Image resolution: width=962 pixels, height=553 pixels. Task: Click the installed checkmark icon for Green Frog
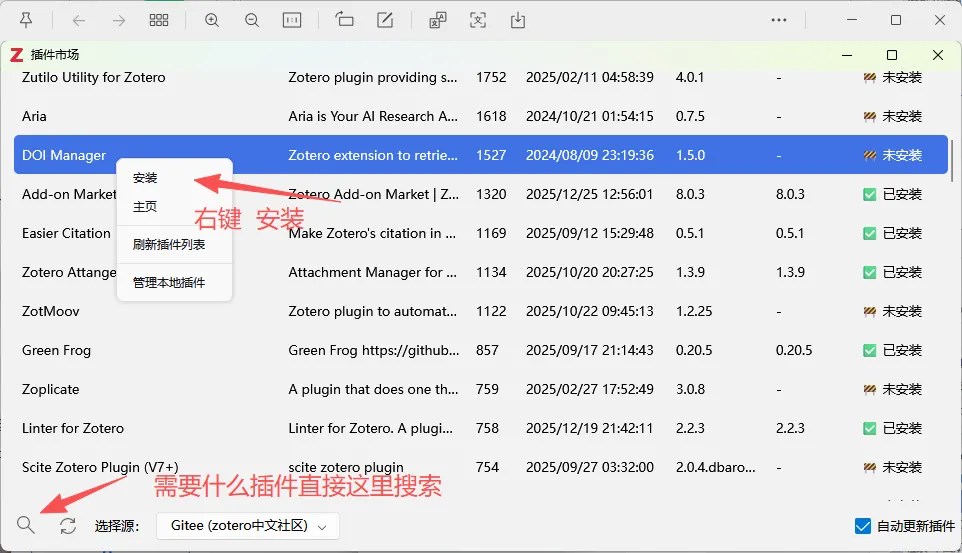(x=869, y=350)
